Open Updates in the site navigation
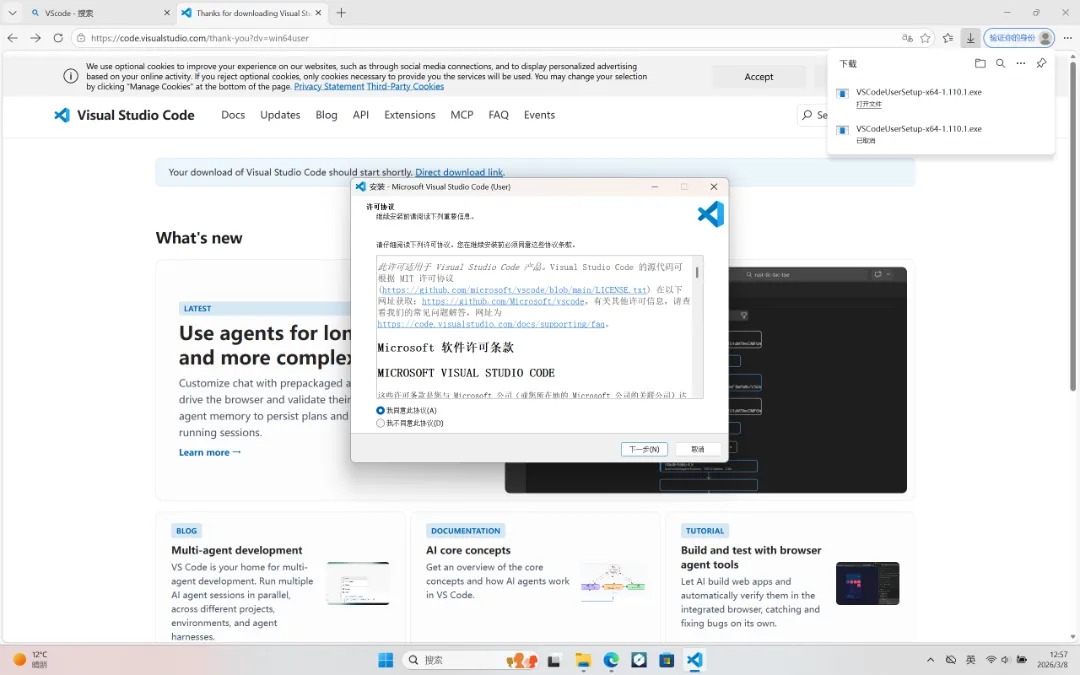The width and height of the screenshot is (1080, 675). point(280,115)
